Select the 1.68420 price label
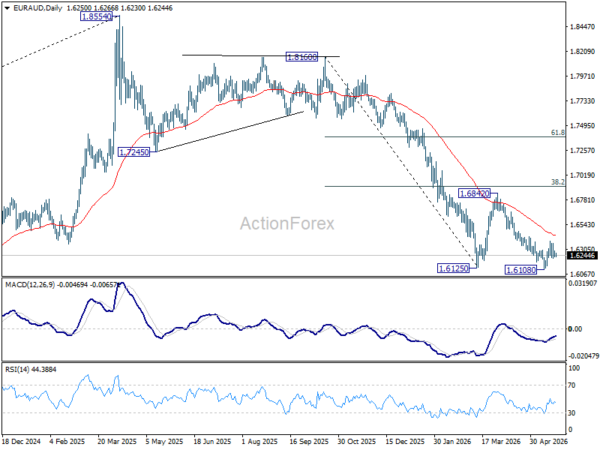600x450 pixels. pyautogui.click(x=474, y=193)
